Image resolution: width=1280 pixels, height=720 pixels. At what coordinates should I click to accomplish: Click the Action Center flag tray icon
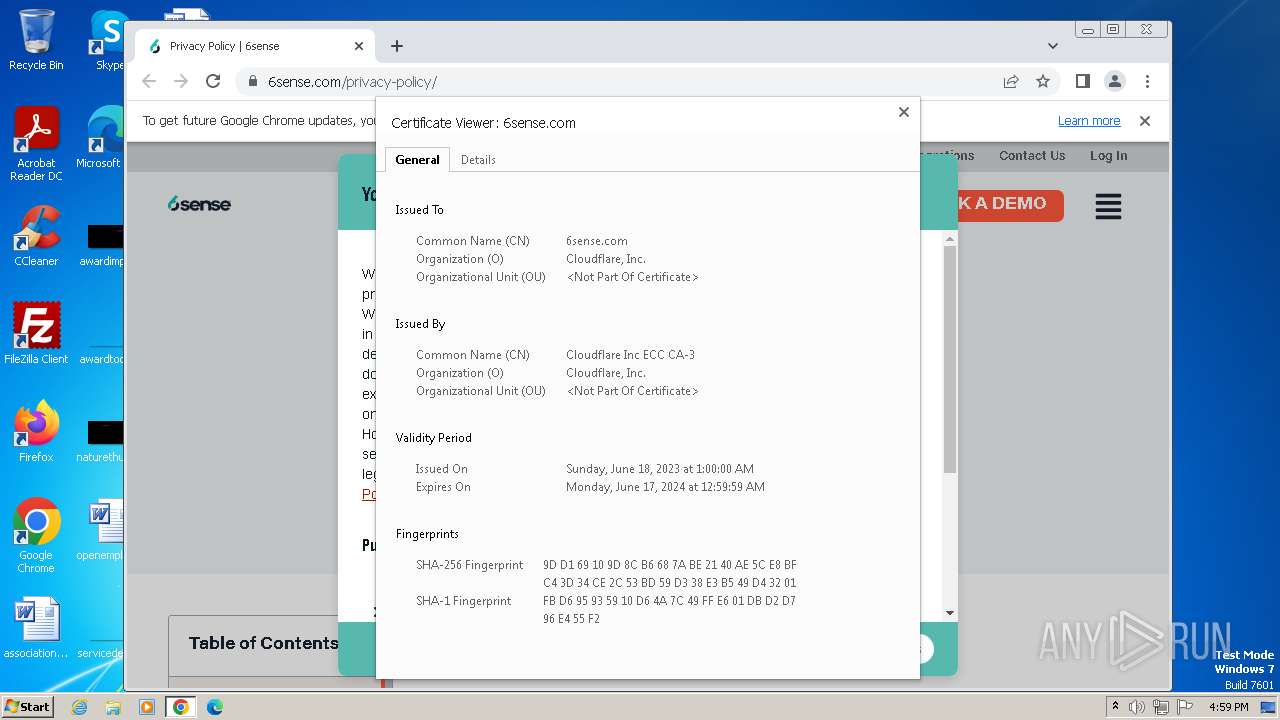click(1184, 707)
